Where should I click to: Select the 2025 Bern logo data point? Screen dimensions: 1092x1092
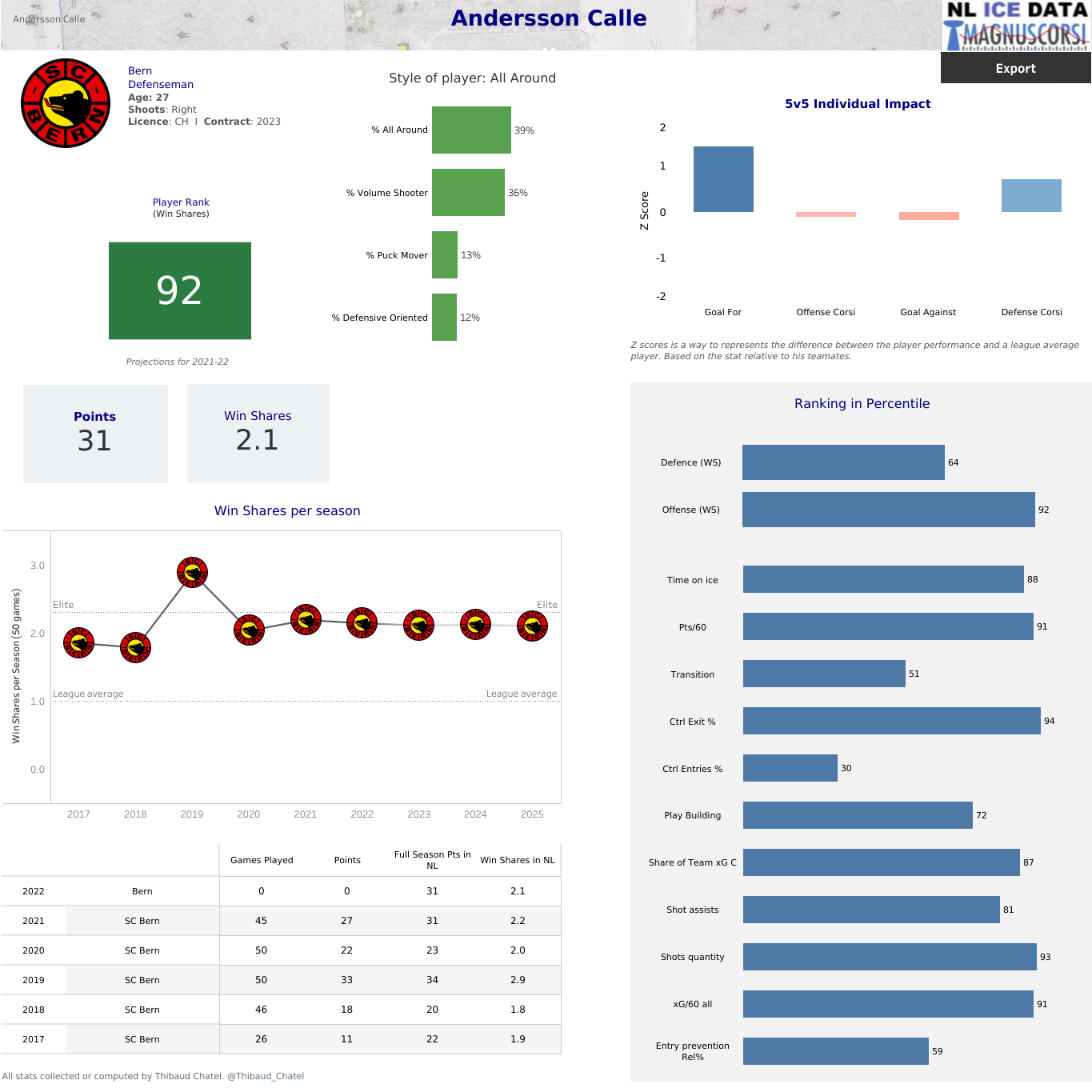point(532,626)
